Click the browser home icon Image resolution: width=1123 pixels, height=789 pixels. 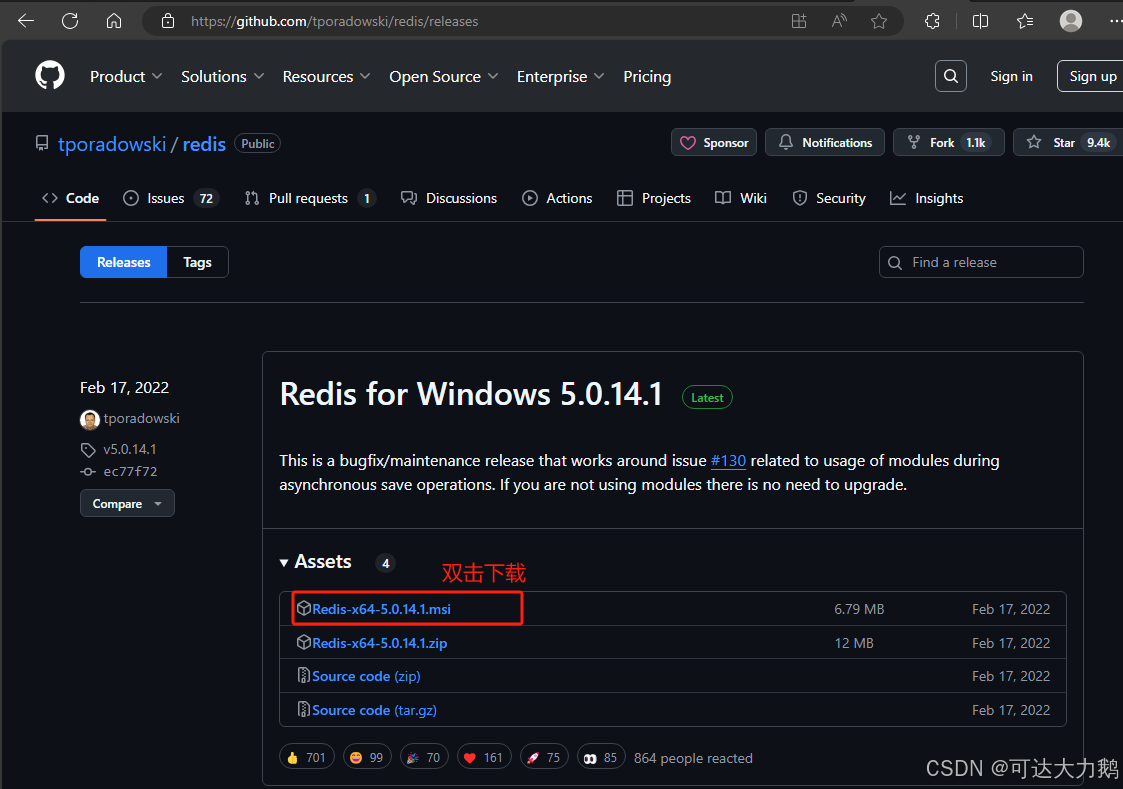coord(113,20)
